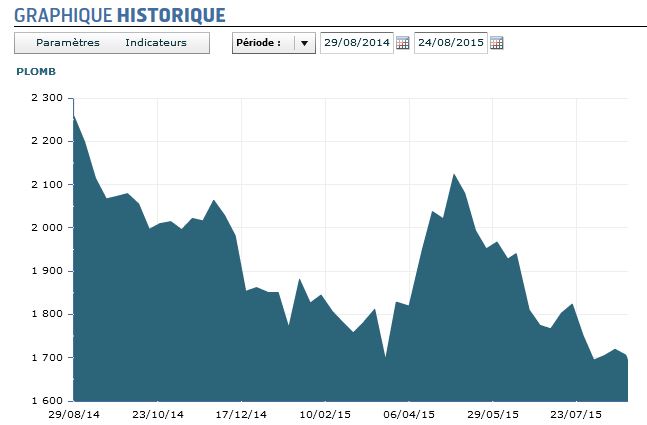Switch to the Indicateurs tab
647x425 pixels.
click(x=156, y=43)
